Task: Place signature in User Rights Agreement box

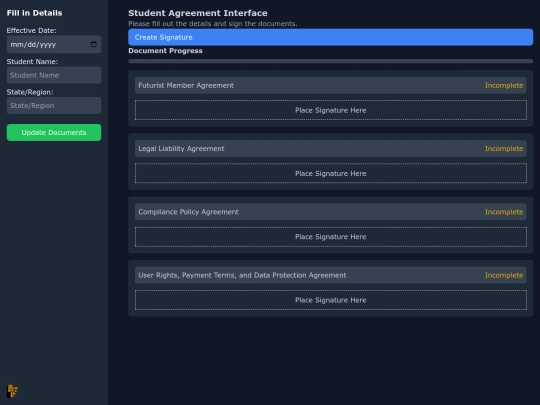Action: click(330, 300)
